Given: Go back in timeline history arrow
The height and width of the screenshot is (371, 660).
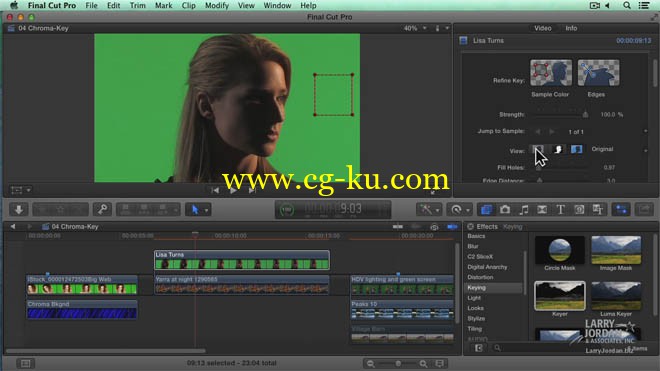Looking at the screenshot, I should [x=13, y=227].
